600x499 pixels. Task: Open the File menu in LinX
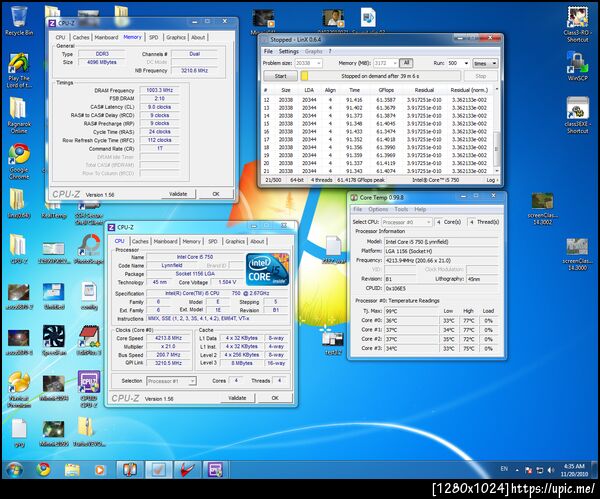coord(268,51)
